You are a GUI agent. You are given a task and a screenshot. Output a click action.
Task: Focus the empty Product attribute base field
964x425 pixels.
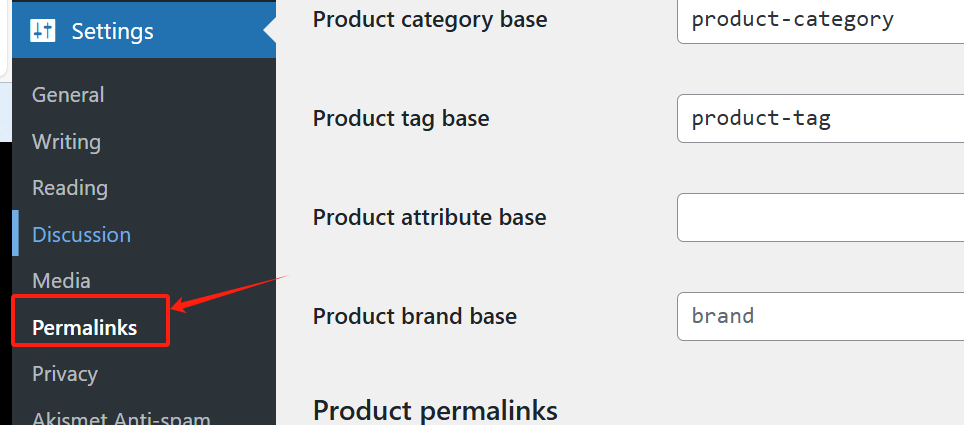820,218
